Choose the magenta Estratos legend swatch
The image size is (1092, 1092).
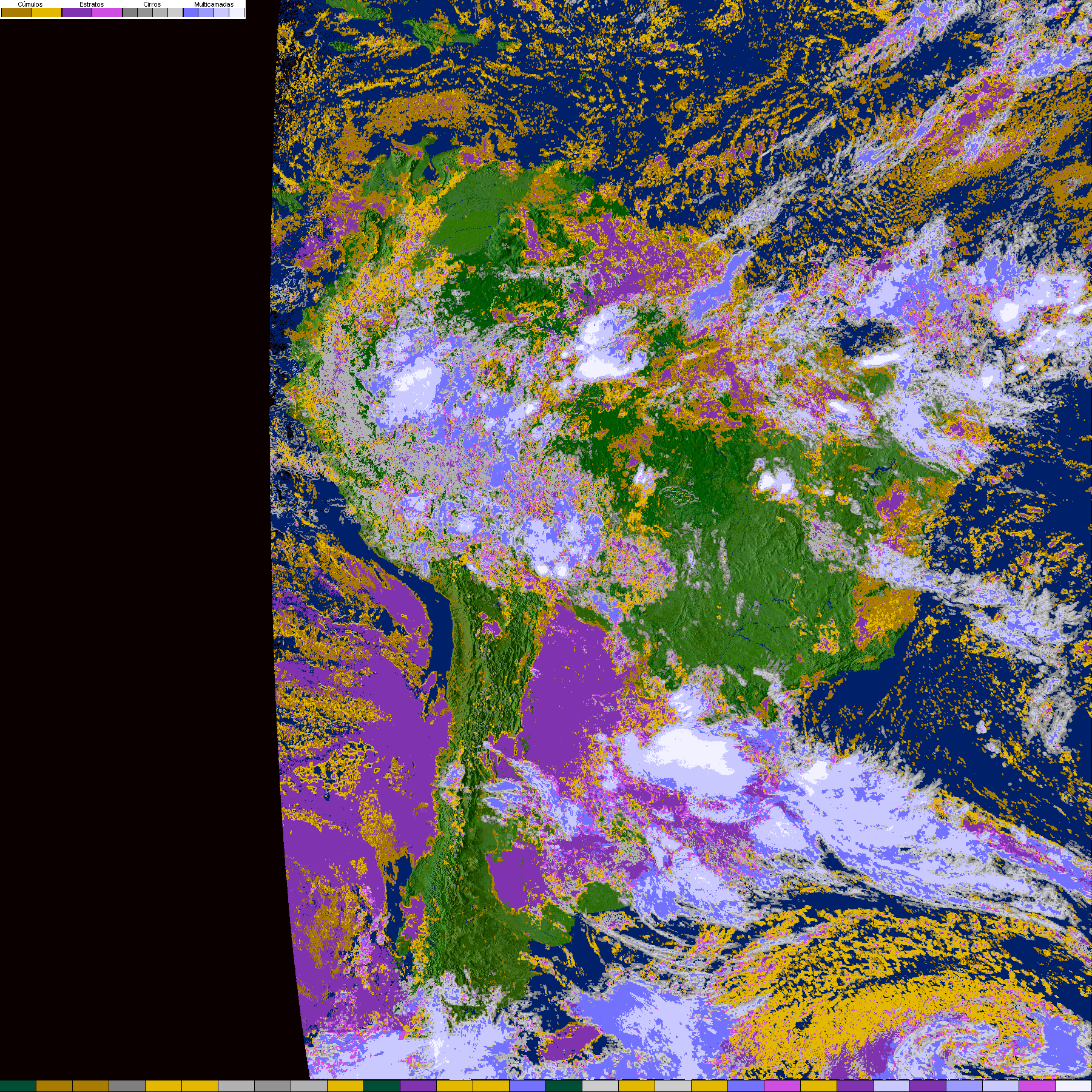tap(107, 12)
